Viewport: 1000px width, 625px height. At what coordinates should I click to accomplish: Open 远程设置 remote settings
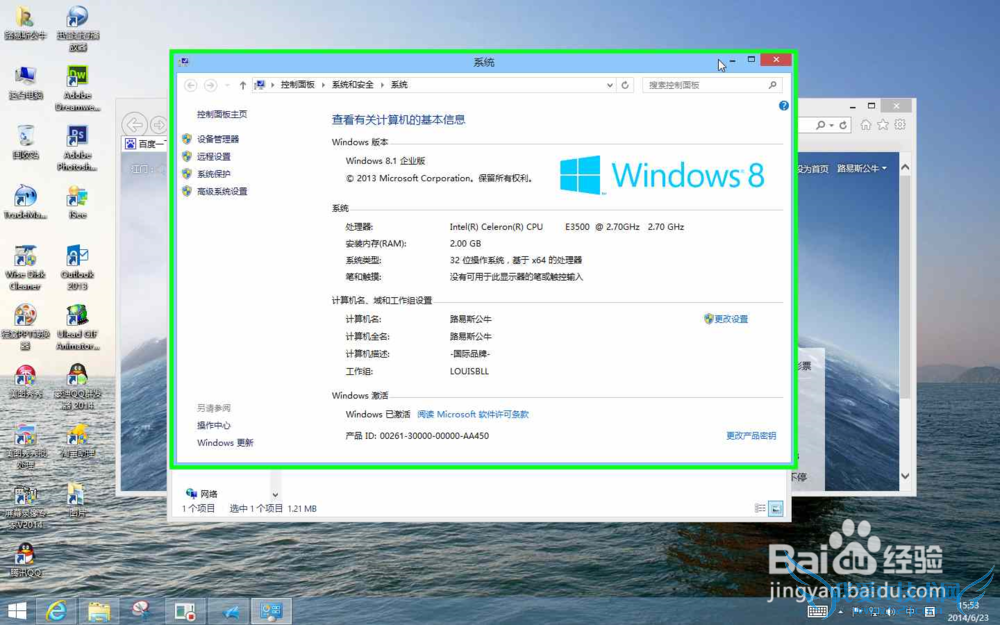214,156
